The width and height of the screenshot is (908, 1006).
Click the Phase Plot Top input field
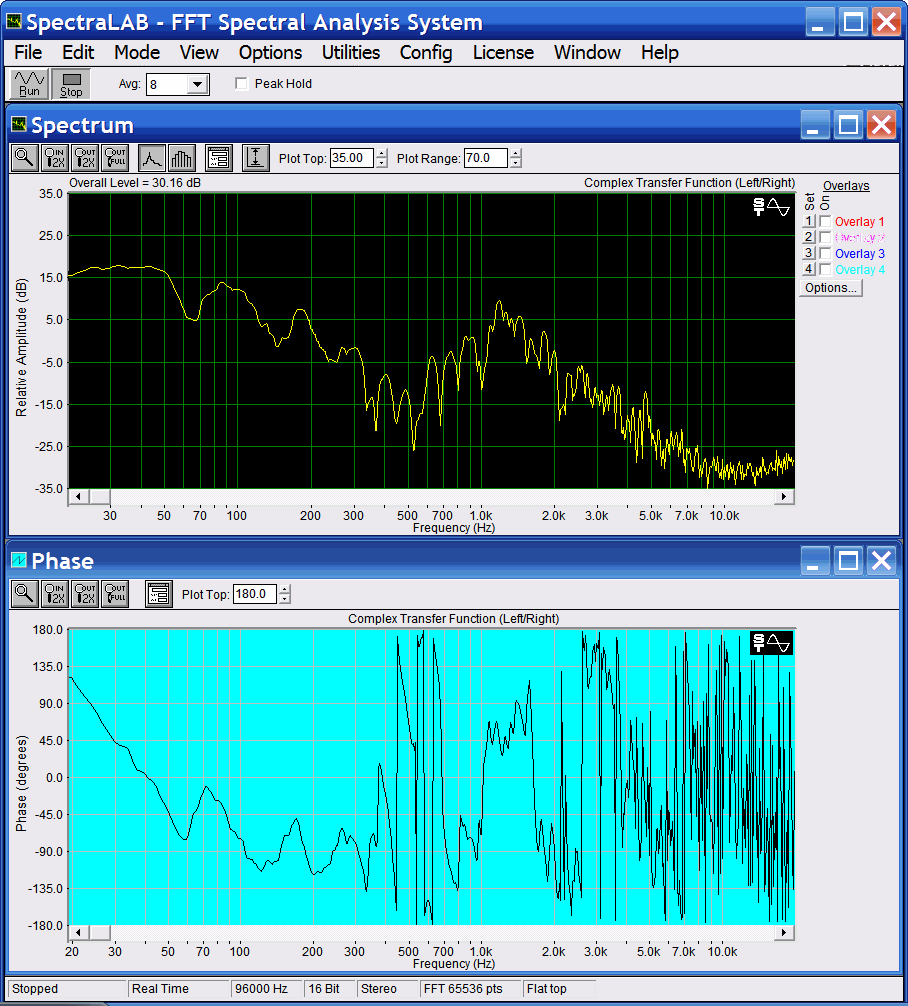254,594
